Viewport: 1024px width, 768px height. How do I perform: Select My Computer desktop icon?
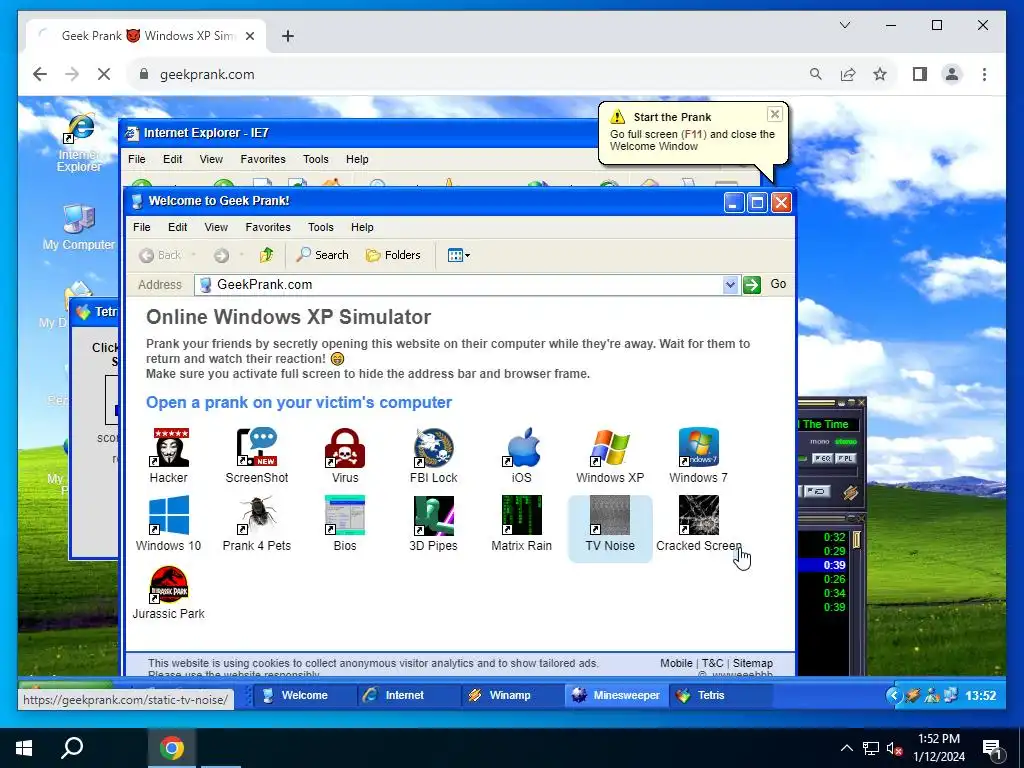click(x=78, y=227)
